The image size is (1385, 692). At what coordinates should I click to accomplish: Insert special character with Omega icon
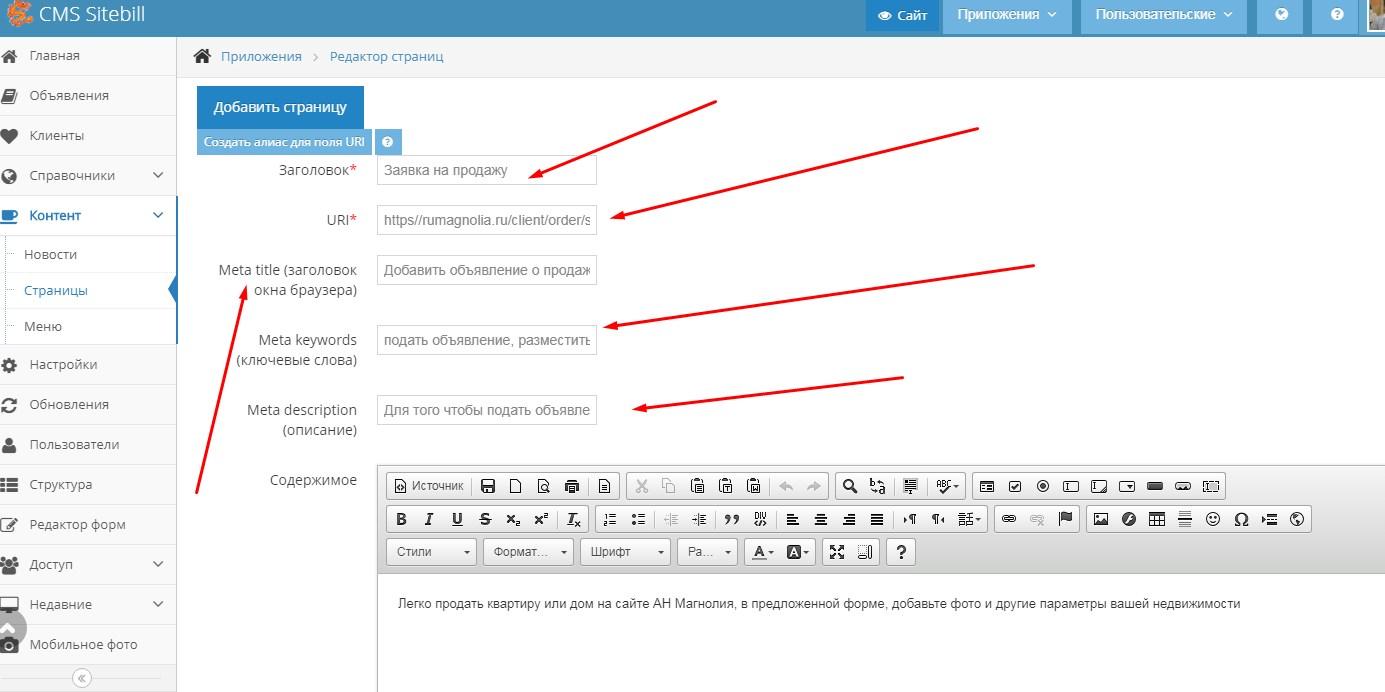pyautogui.click(x=1241, y=519)
